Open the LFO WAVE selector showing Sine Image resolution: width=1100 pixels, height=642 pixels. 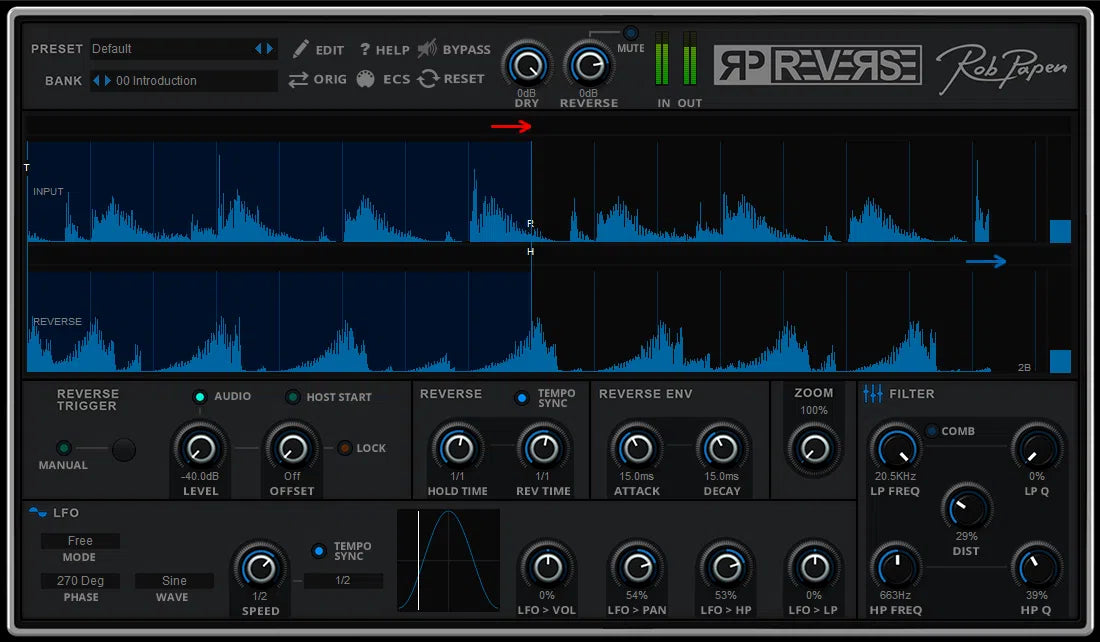(174, 580)
